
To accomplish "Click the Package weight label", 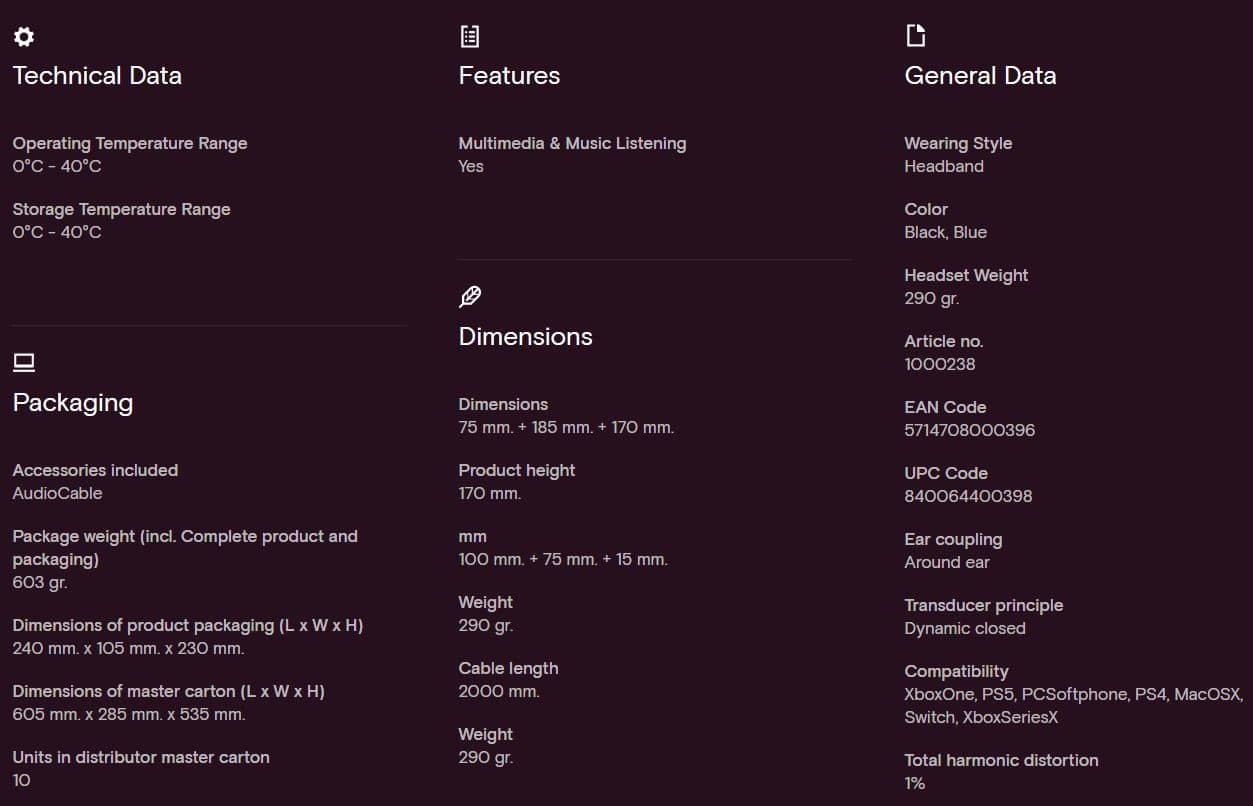I will click(185, 547).
